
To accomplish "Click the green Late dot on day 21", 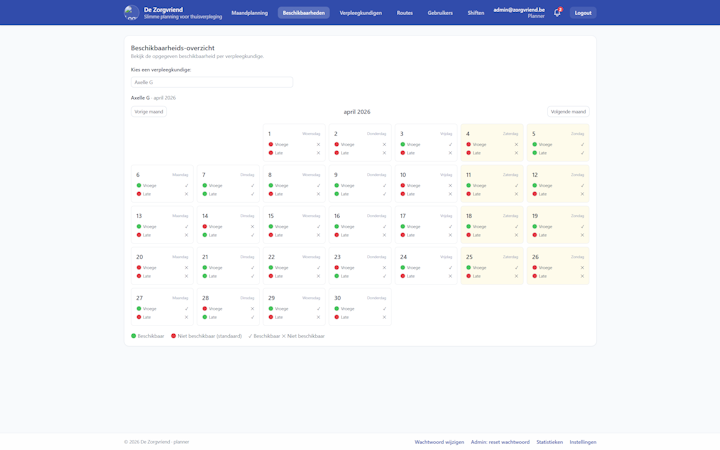I will 205,276.
